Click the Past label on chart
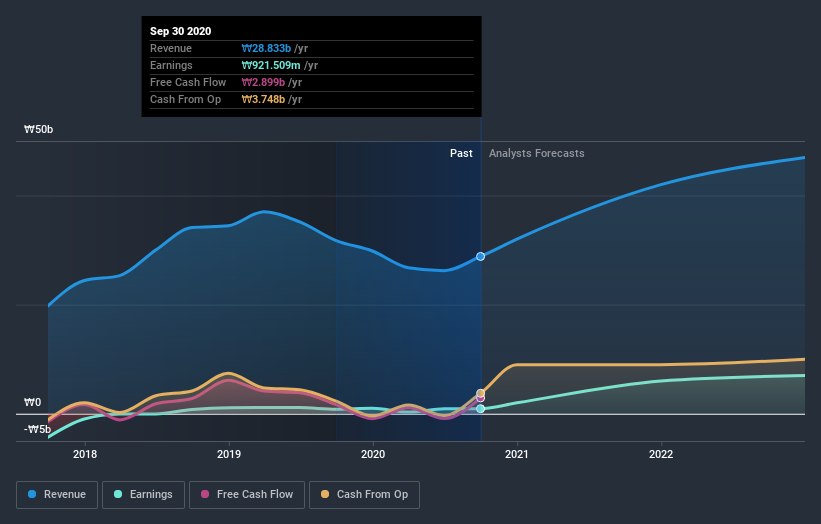The image size is (821, 524). (461, 153)
